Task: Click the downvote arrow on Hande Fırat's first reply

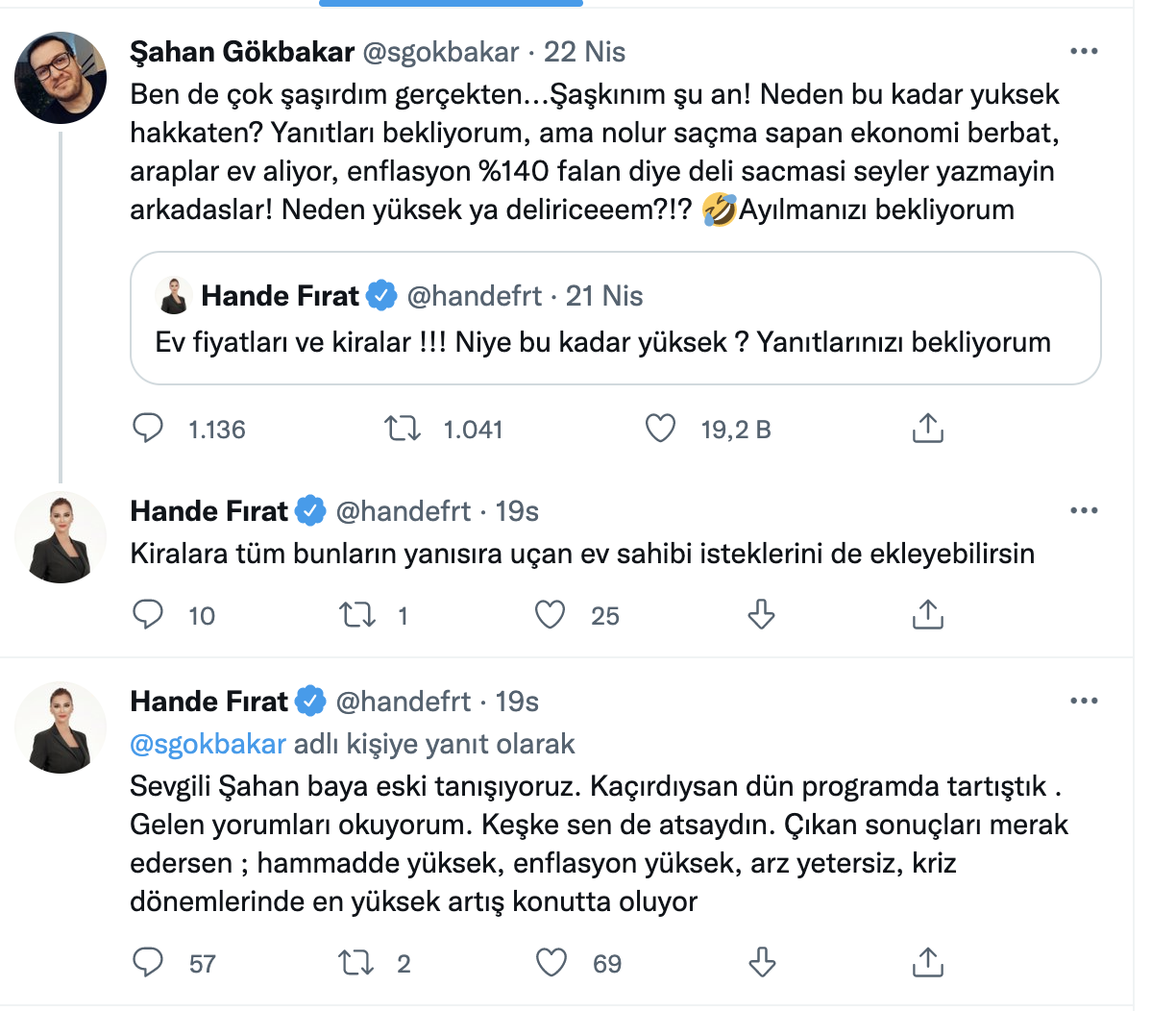Action: tap(760, 613)
